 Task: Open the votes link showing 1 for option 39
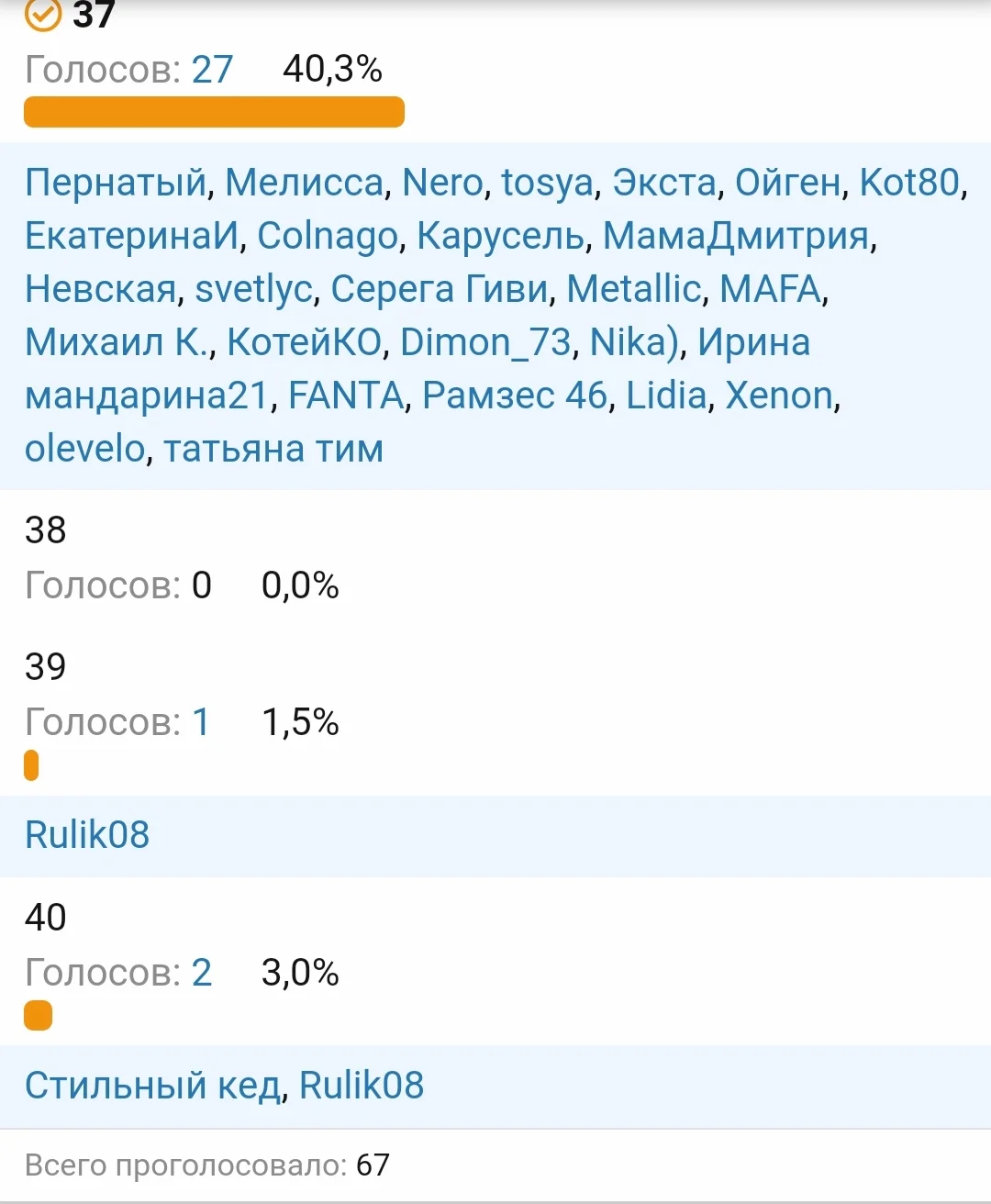click(x=200, y=722)
